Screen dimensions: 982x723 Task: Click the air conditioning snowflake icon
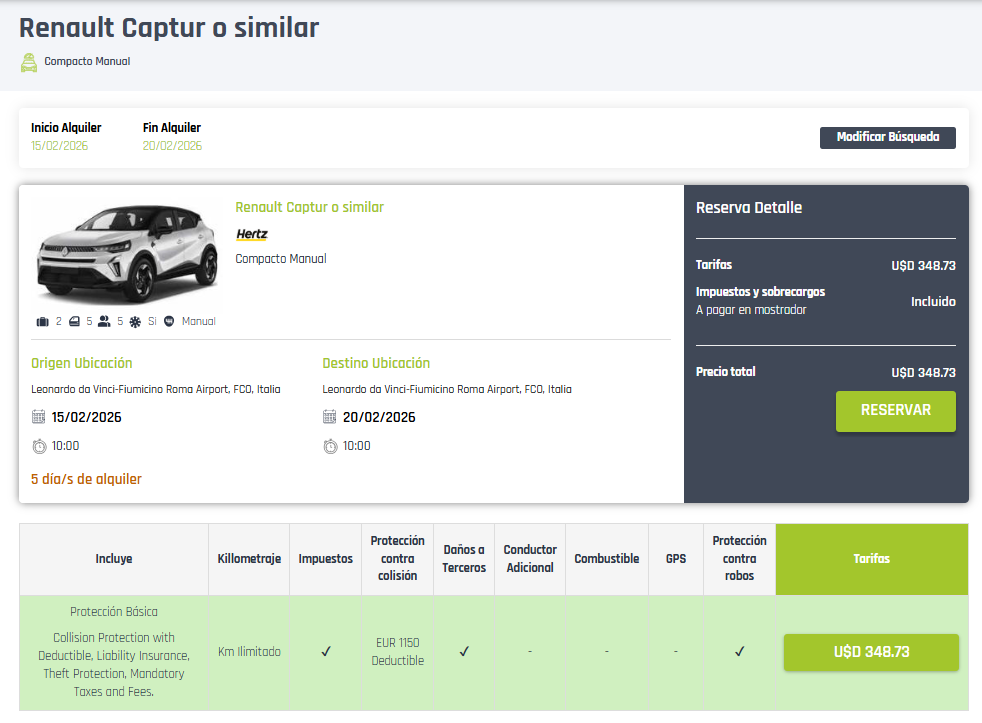coord(135,322)
